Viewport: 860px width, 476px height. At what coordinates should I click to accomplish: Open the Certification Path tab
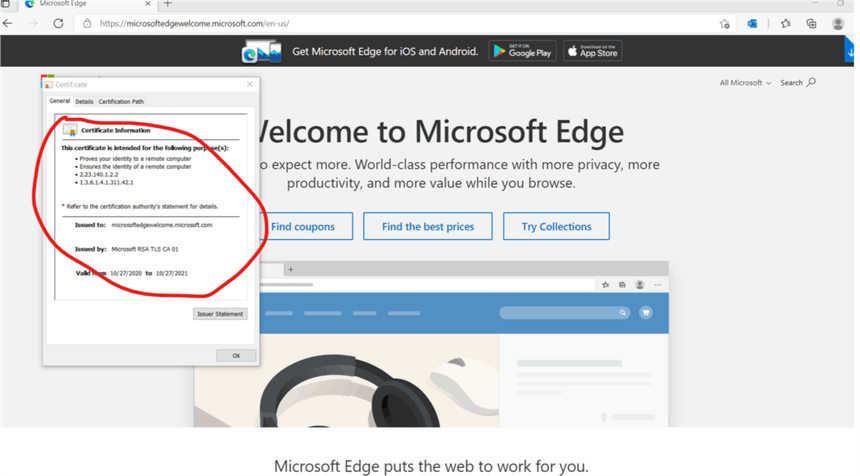pos(121,102)
